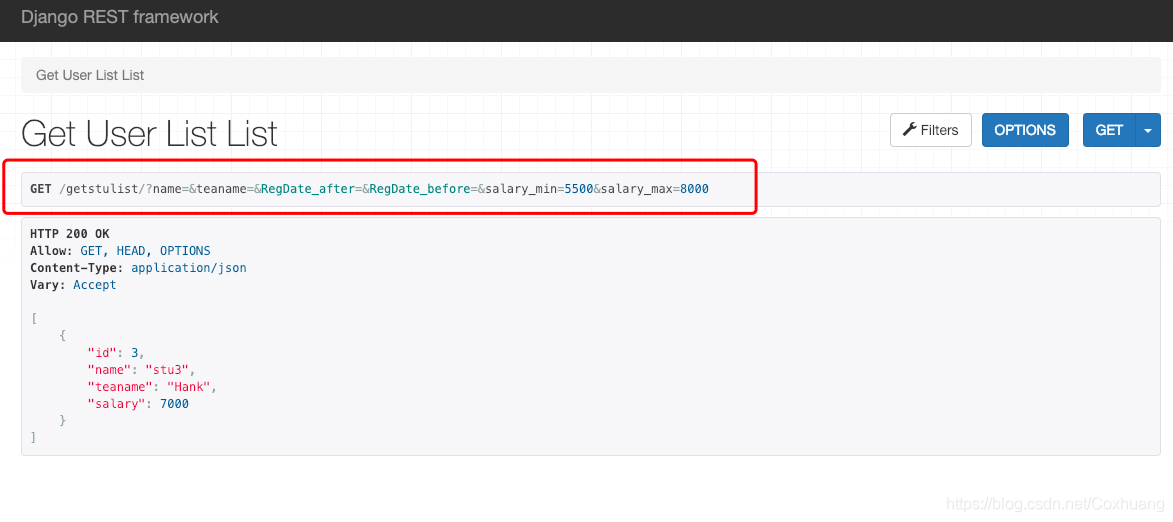The image size is (1173, 522).
Task: Click the "teaname": "Hank" line
Action: [153, 387]
